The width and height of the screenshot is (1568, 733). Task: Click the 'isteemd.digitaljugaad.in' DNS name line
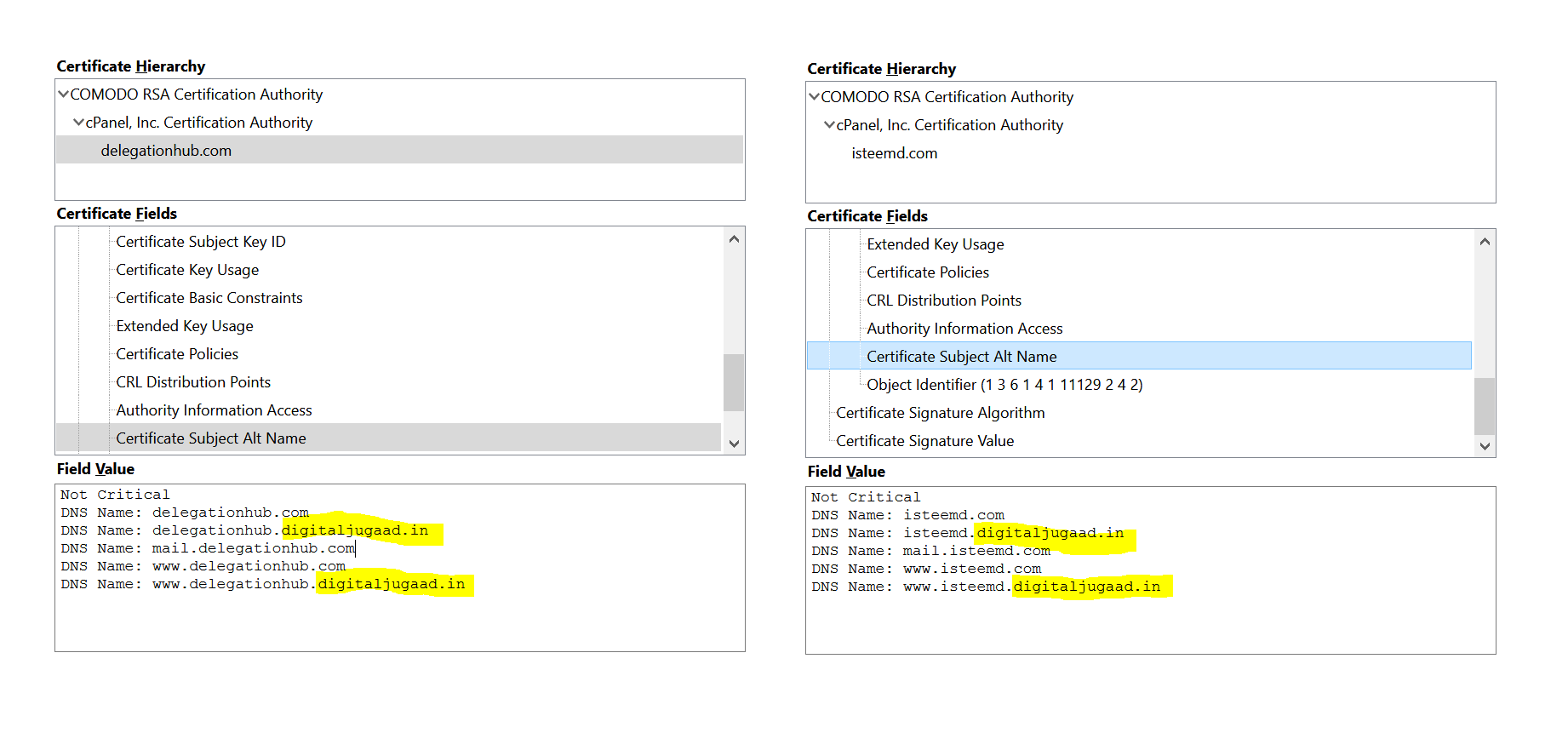point(968,533)
